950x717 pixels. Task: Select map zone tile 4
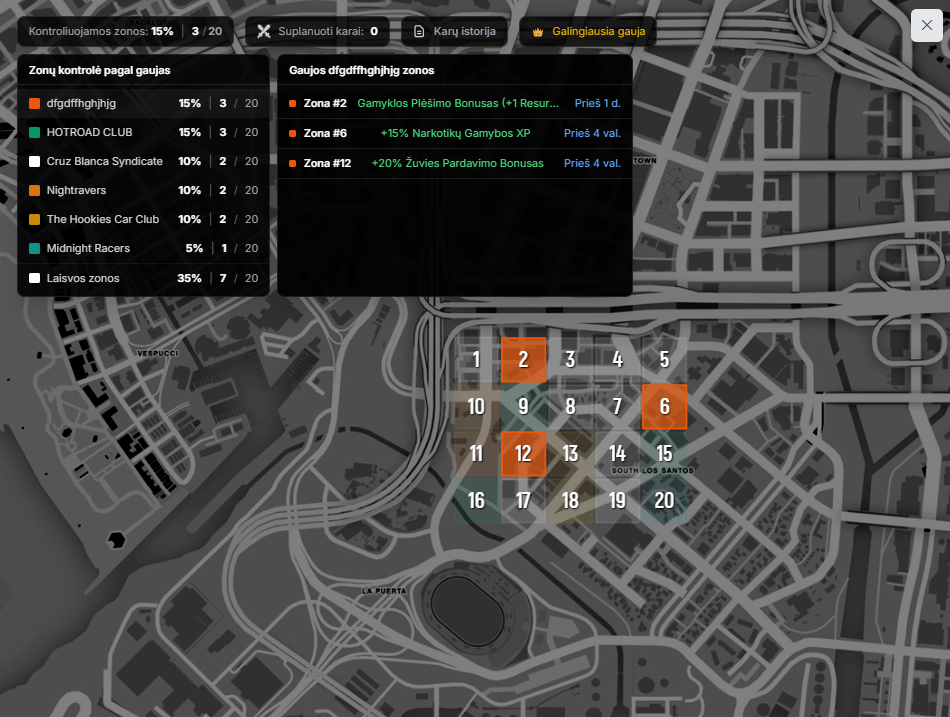click(x=617, y=359)
